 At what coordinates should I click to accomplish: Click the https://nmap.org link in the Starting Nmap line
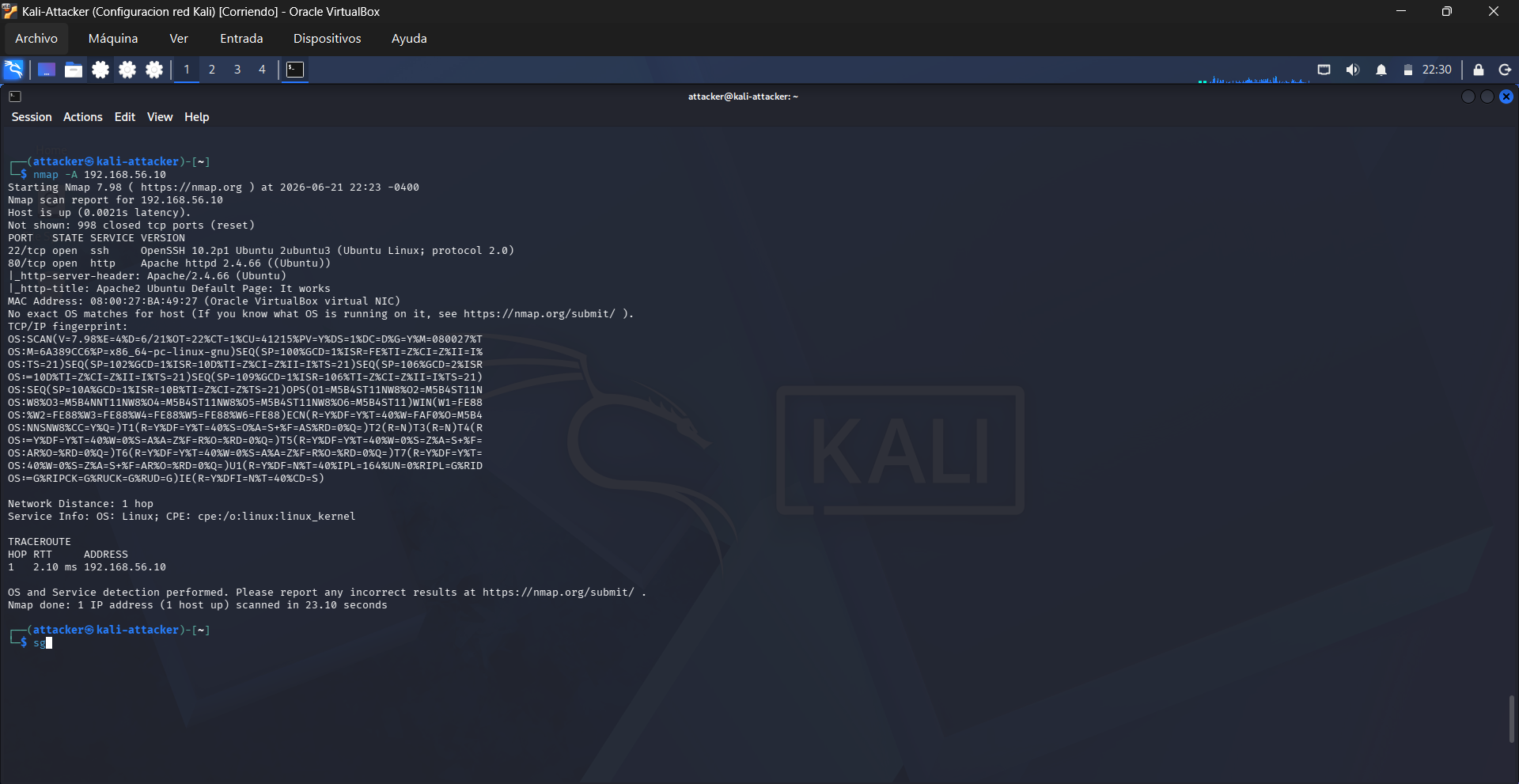pyautogui.click(x=191, y=187)
